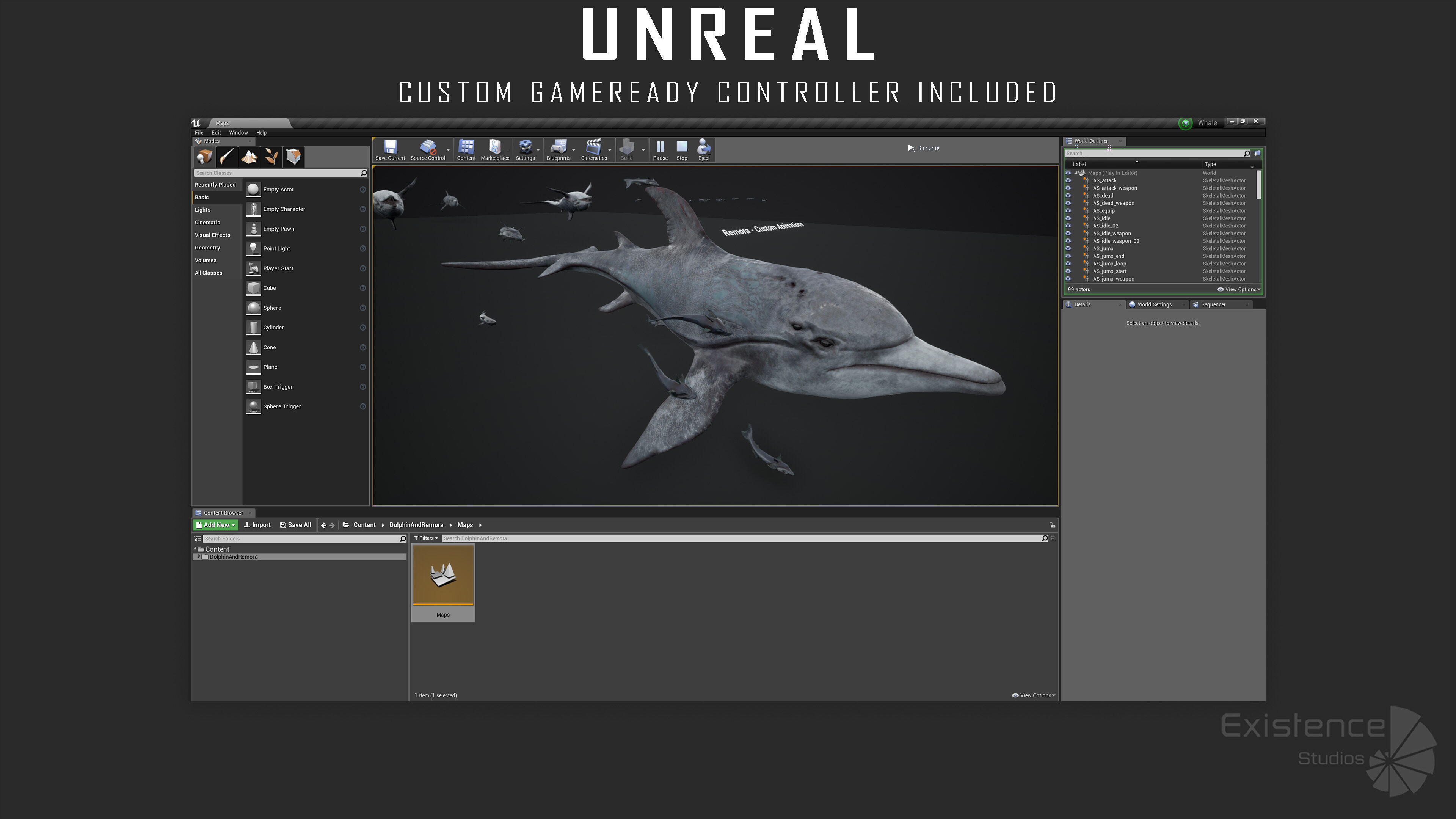Click the Maps breadcrumb path segment
1456x819 pixels.
click(465, 525)
